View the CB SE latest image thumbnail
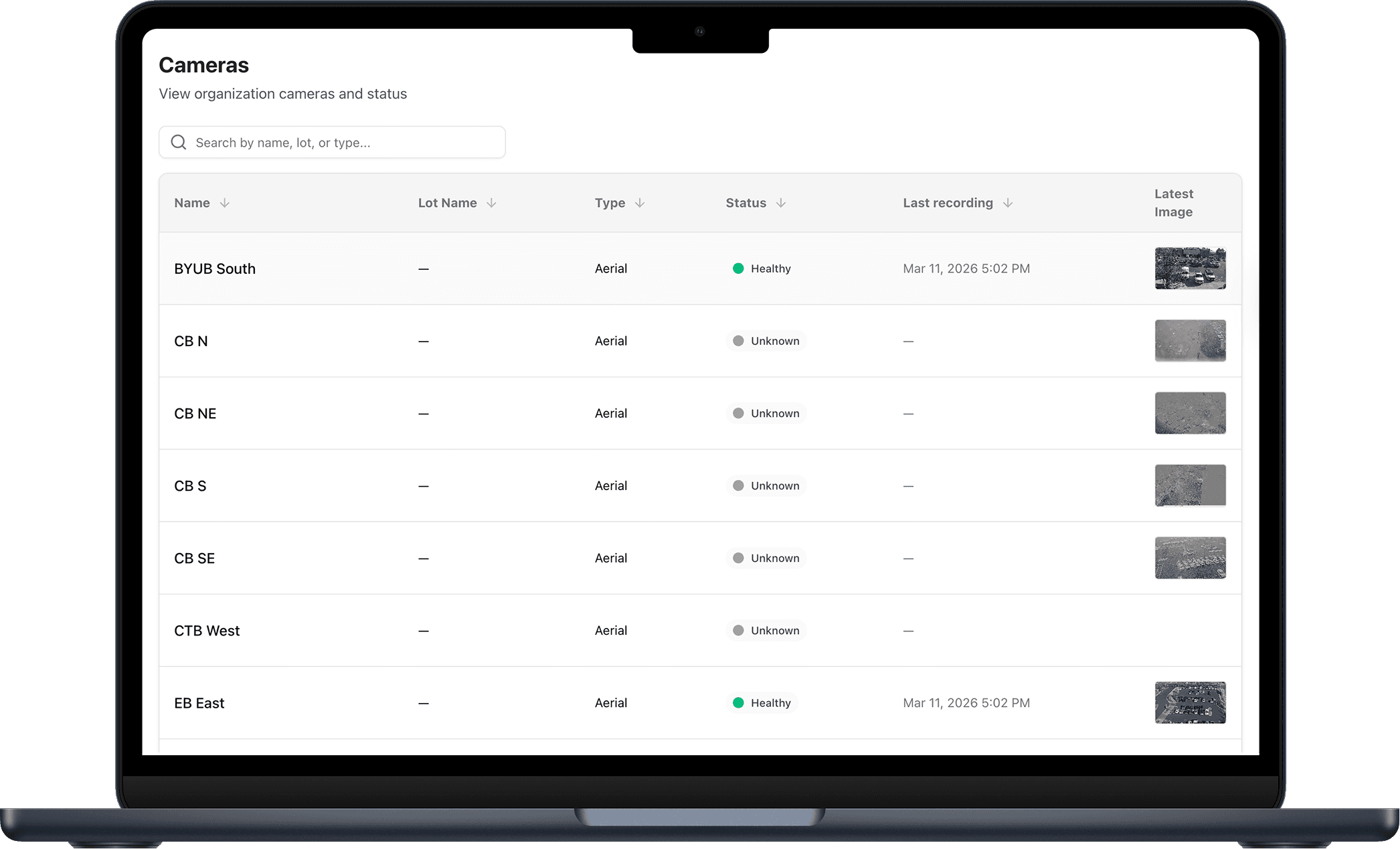The height and width of the screenshot is (849, 1400). coord(1190,558)
